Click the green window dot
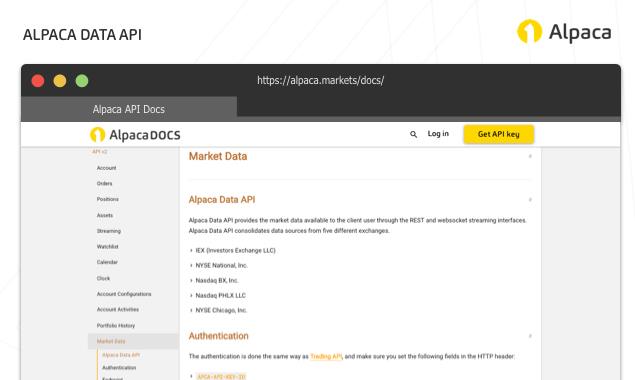The image size is (635, 380). [82, 81]
